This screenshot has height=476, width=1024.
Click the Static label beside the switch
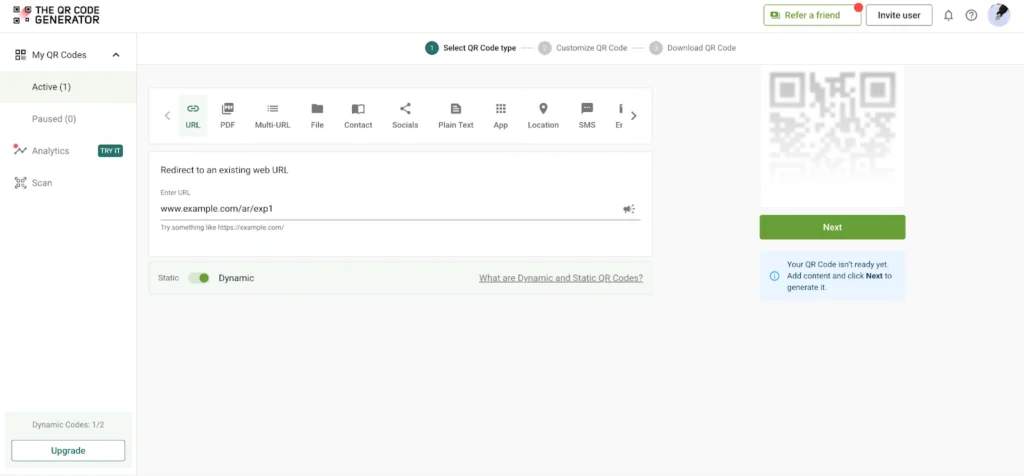coord(168,278)
